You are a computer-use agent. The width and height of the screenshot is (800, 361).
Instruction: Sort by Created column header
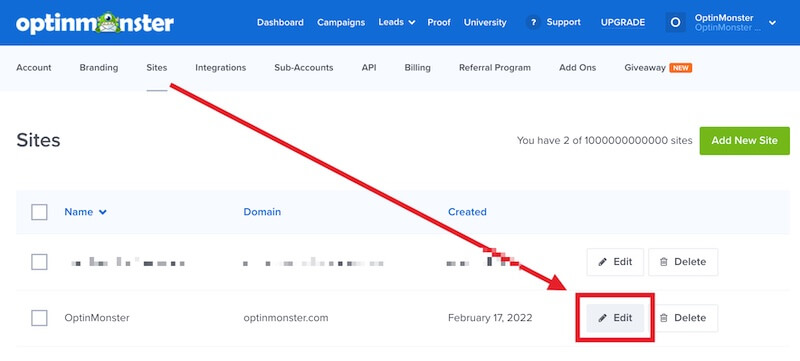(467, 212)
